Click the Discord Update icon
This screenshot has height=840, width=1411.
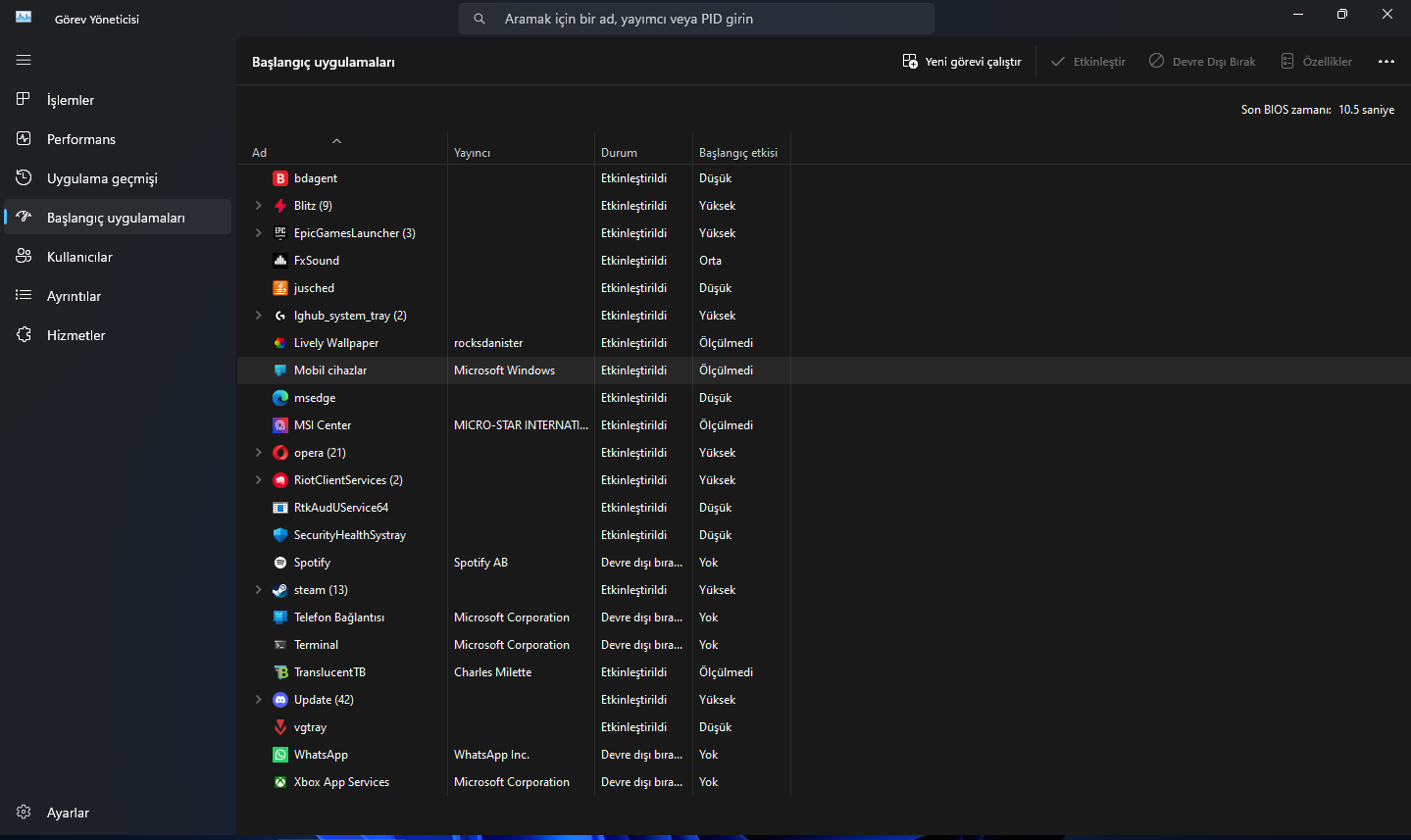tap(280, 700)
